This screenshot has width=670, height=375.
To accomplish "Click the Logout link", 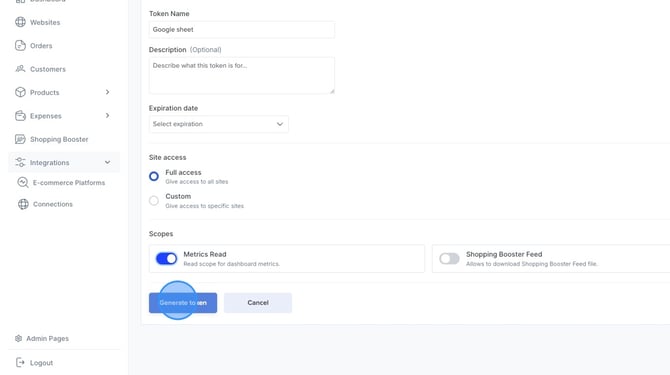I will 41,363.
